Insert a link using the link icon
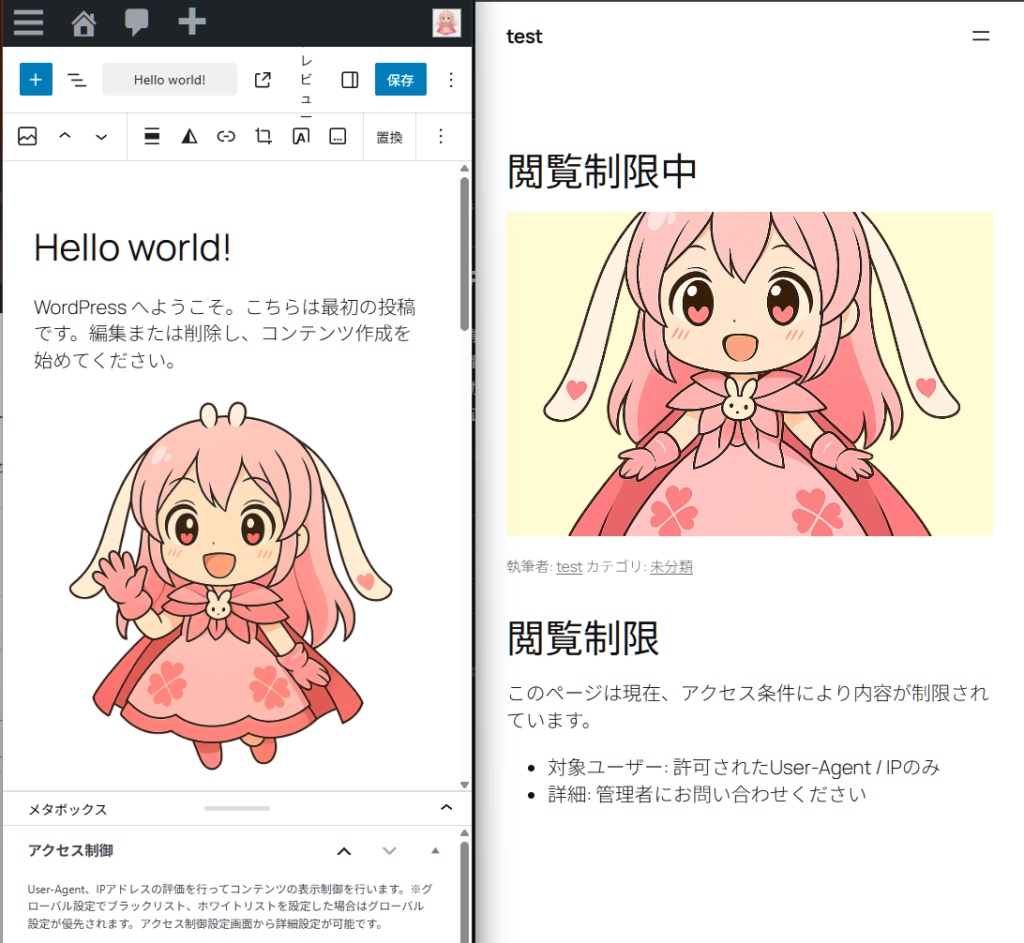 [226, 137]
